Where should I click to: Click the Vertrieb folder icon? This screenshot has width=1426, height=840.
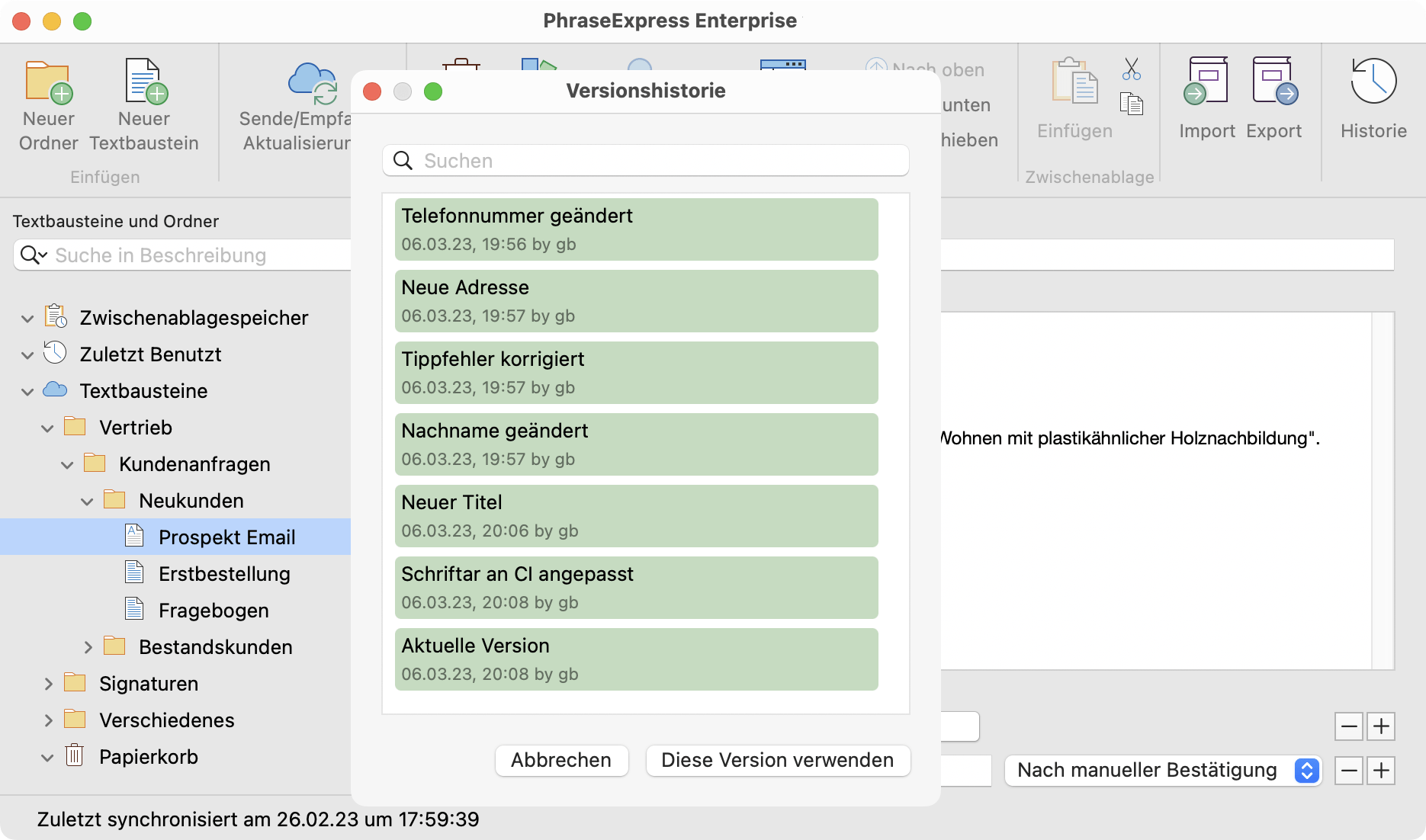75,426
